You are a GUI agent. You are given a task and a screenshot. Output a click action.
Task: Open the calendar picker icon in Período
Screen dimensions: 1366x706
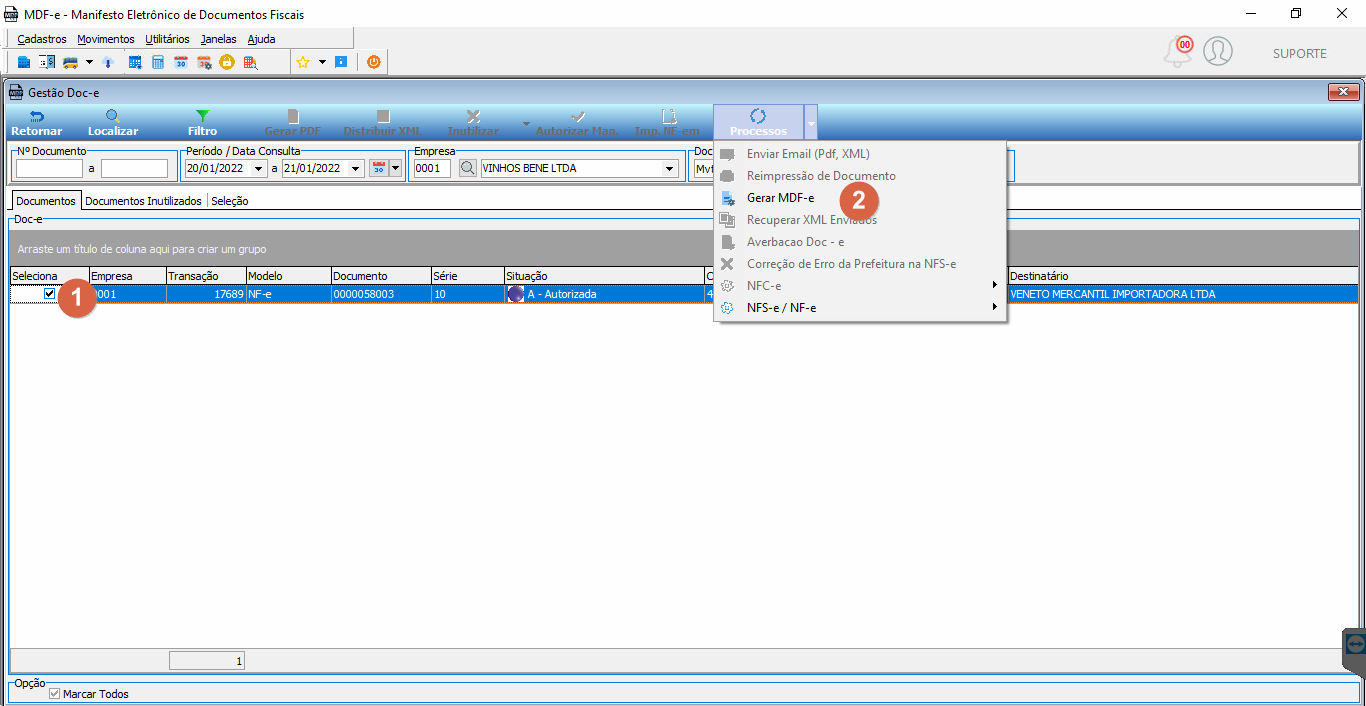coord(378,168)
